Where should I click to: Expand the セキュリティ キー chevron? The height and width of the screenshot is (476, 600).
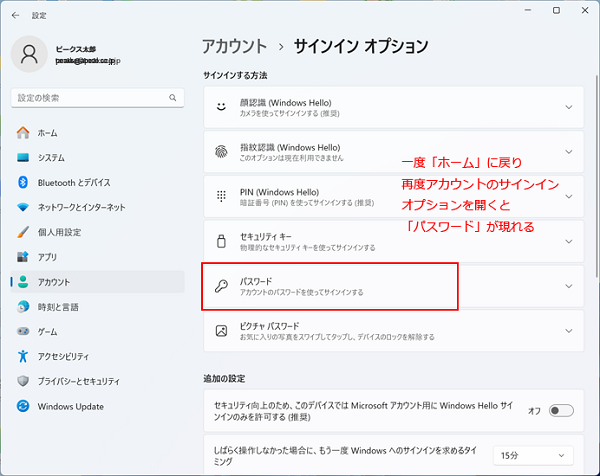(x=568, y=241)
